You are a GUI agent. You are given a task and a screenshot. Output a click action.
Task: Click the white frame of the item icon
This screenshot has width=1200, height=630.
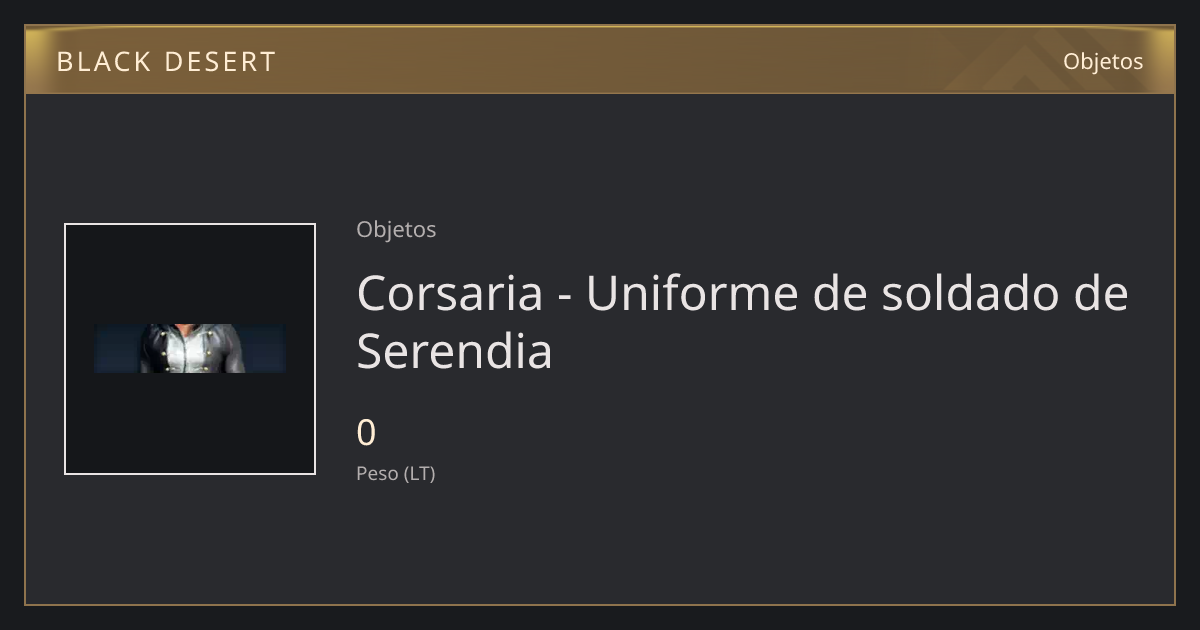(x=190, y=225)
